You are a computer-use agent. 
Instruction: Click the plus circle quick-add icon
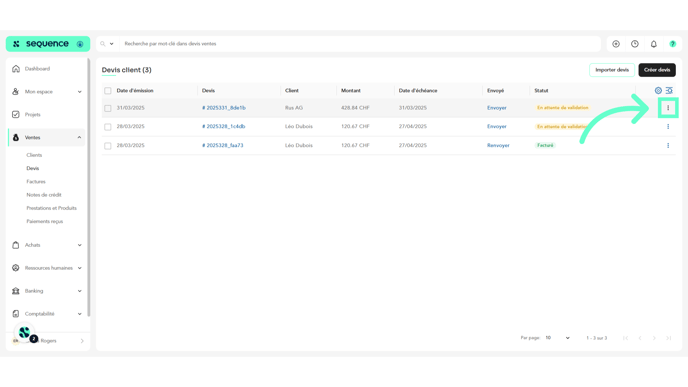pyautogui.click(x=616, y=44)
